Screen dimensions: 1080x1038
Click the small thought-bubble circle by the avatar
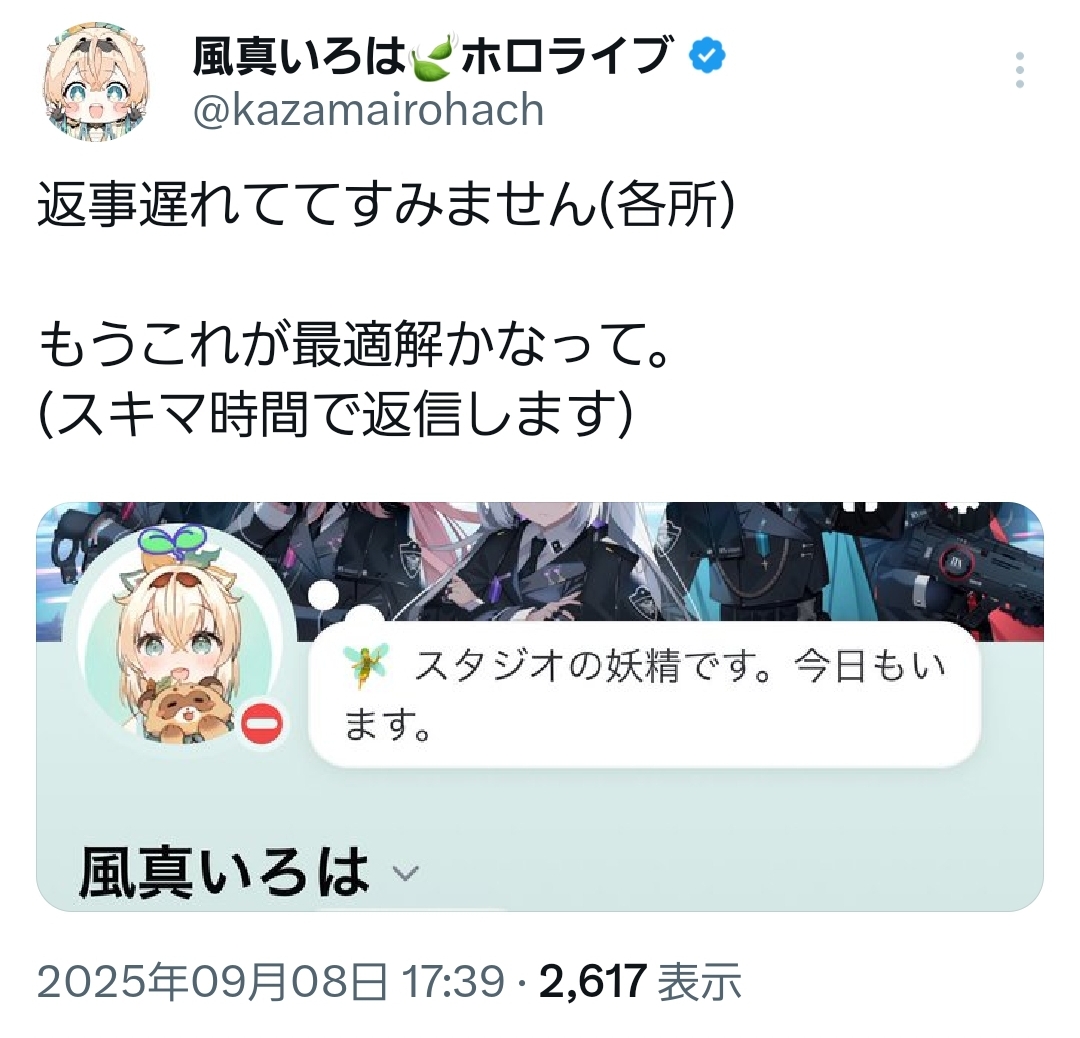point(324,595)
